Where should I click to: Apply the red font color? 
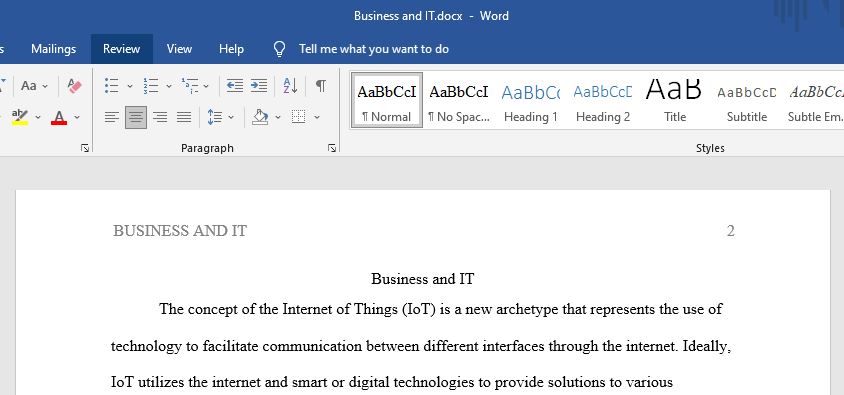(x=59, y=117)
